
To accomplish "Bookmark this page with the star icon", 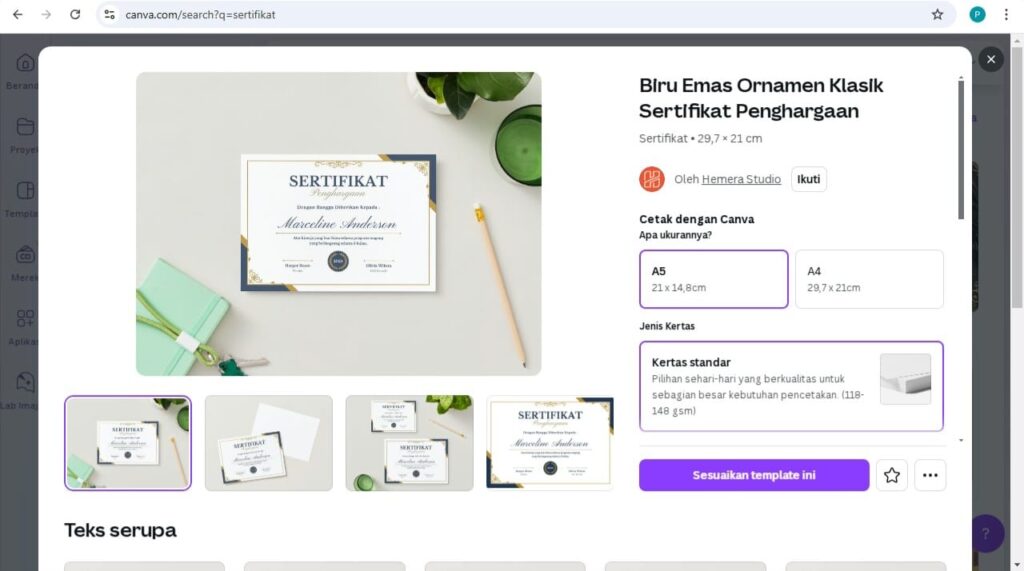I will point(937,14).
